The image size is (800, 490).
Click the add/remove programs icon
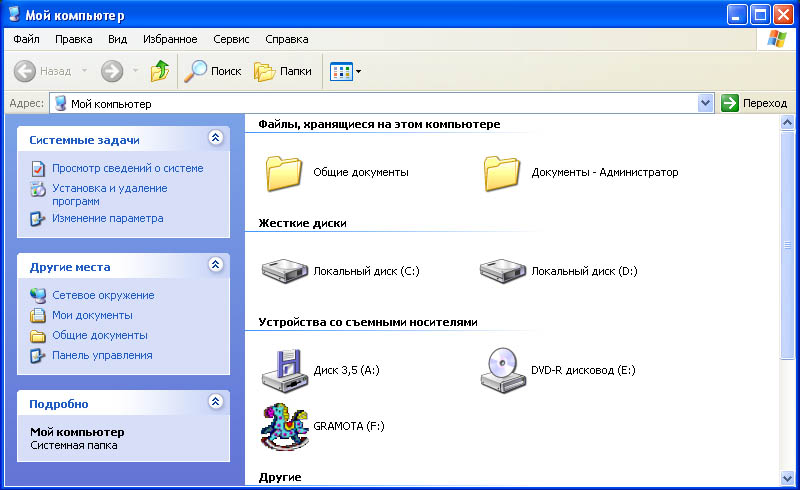tap(38, 189)
